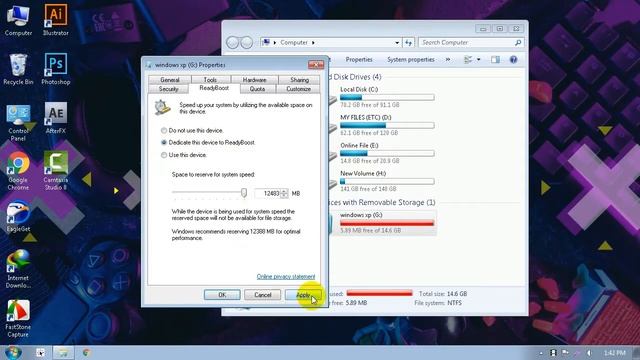The height and width of the screenshot is (360, 640).
Task: Open the Camtasia Studio 8 shortcut
Action: (x=56, y=171)
